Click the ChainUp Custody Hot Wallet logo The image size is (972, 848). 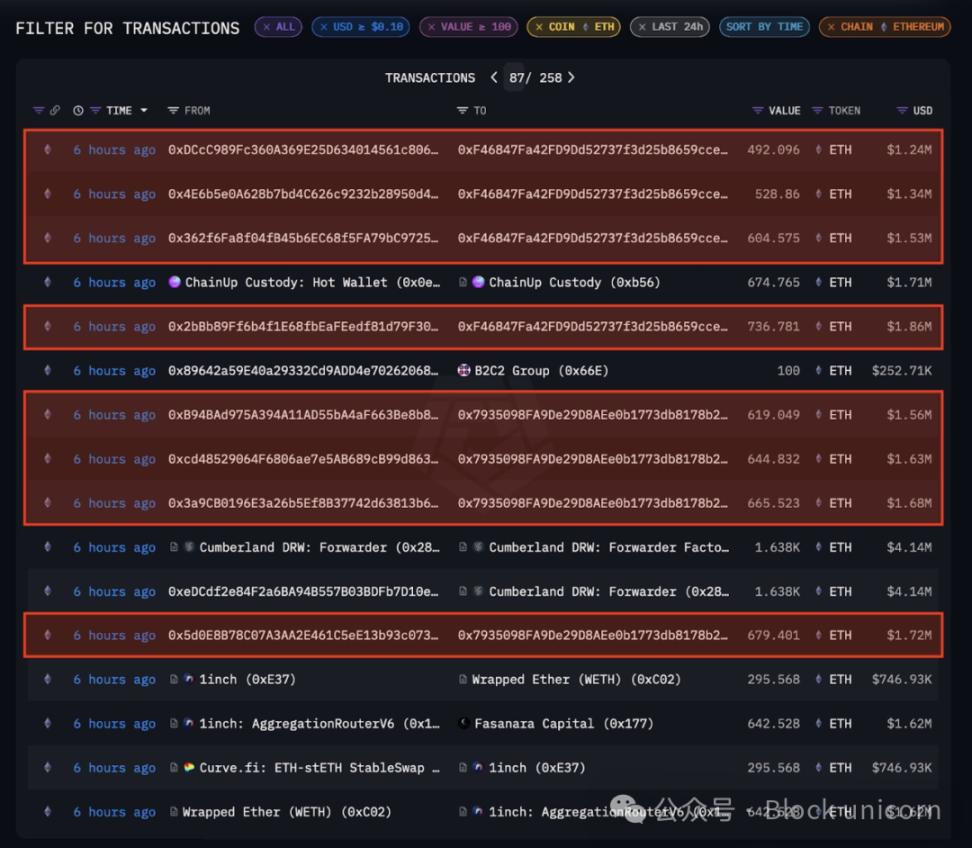175,282
